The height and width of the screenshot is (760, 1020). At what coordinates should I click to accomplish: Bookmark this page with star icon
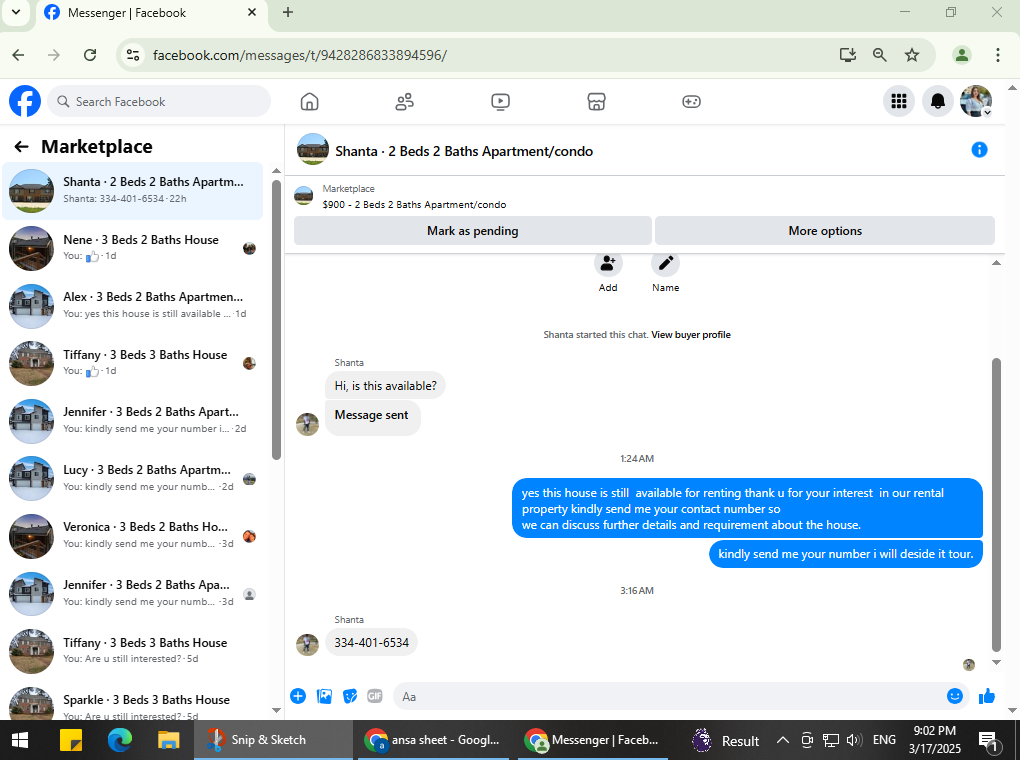coord(912,55)
